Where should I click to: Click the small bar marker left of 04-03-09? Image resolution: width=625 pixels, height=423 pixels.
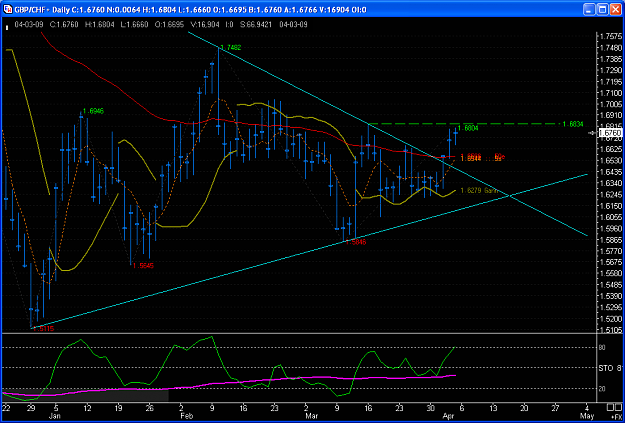coord(6,28)
